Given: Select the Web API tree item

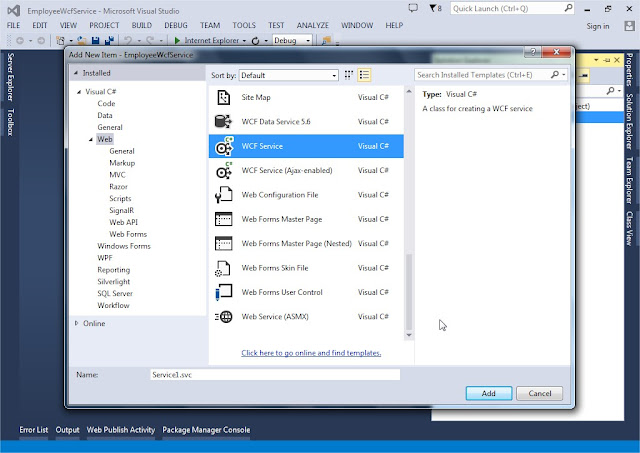Looking at the screenshot, I should coord(123,222).
